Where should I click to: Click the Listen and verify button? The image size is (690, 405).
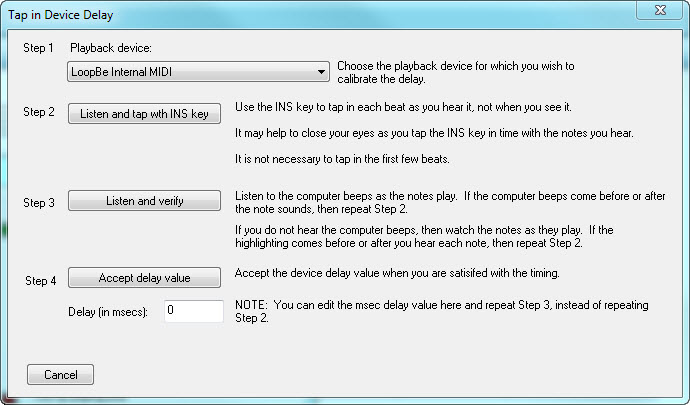[x=145, y=201]
